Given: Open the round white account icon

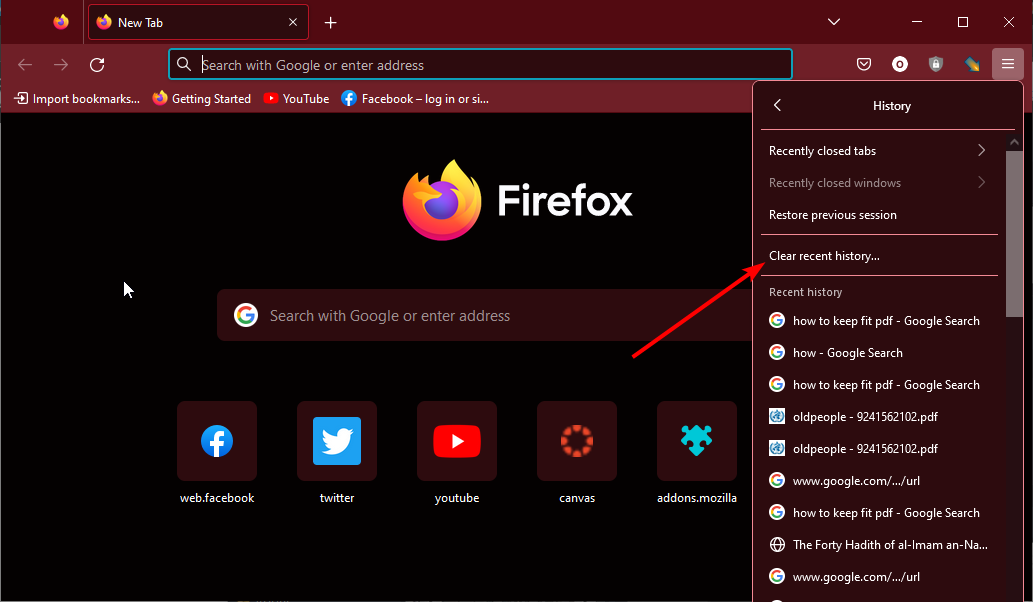Looking at the screenshot, I should pos(899,64).
